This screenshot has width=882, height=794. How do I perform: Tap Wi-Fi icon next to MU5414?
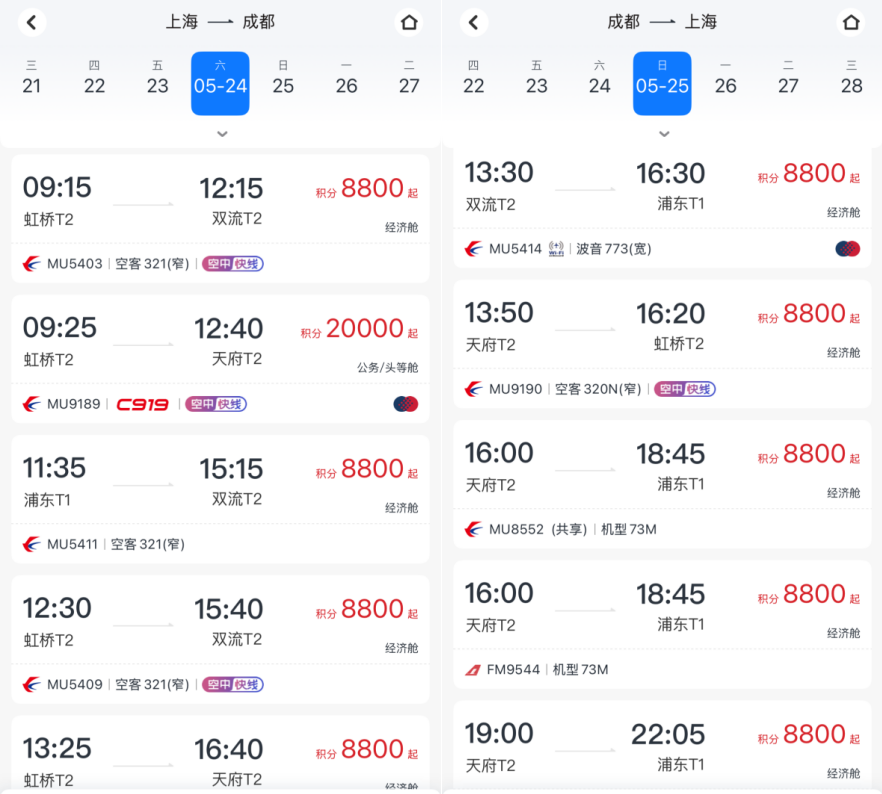[556, 249]
